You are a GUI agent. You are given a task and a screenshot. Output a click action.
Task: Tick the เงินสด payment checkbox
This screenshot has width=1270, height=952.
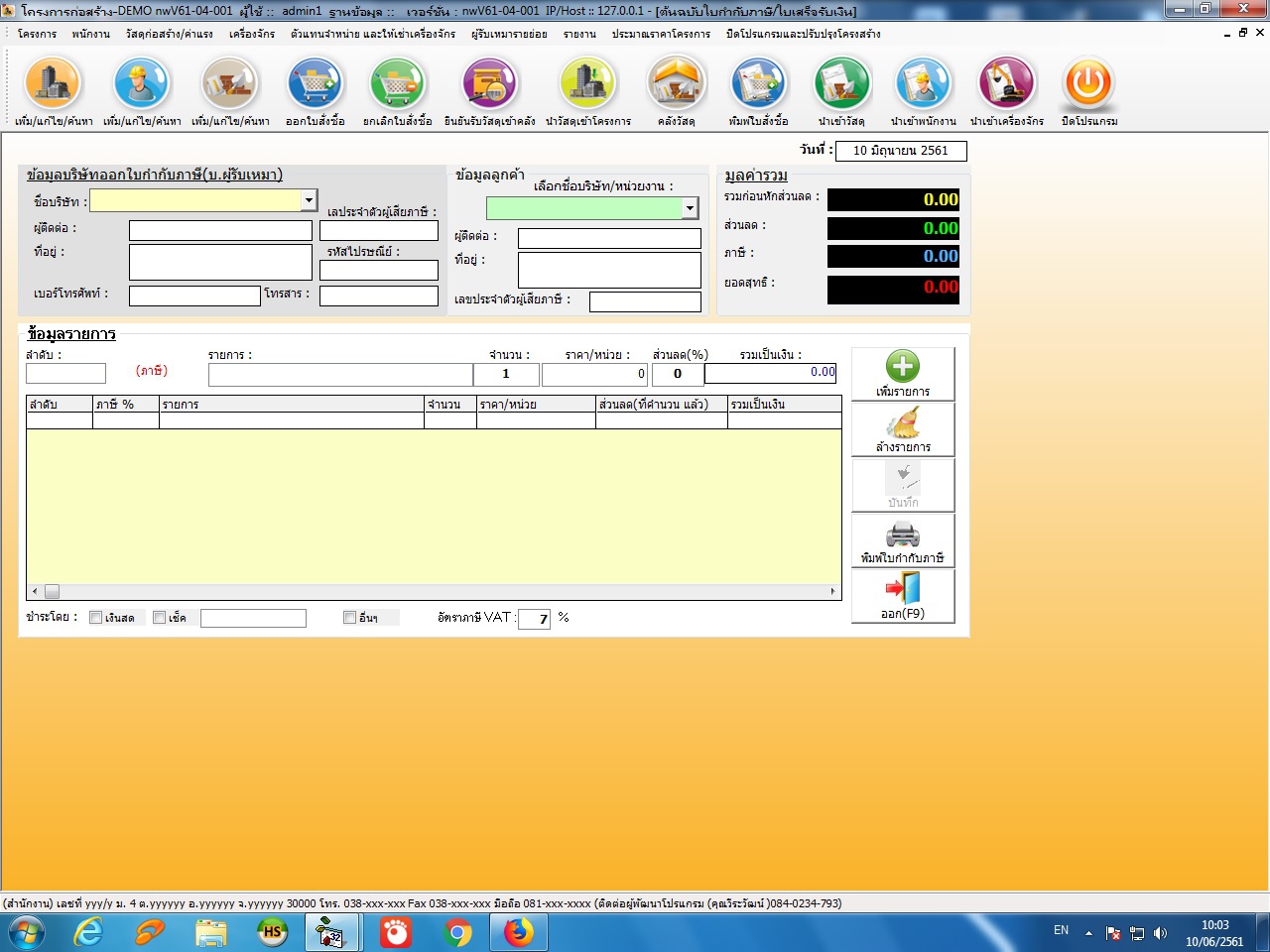point(96,618)
